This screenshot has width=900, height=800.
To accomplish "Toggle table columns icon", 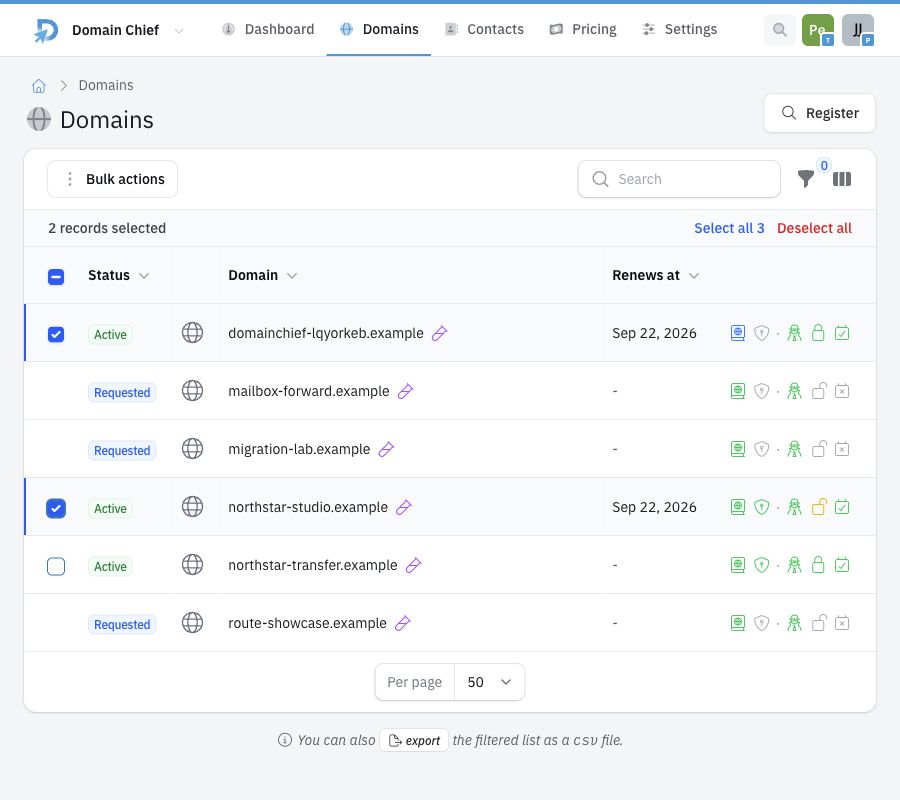I will 842,179.
